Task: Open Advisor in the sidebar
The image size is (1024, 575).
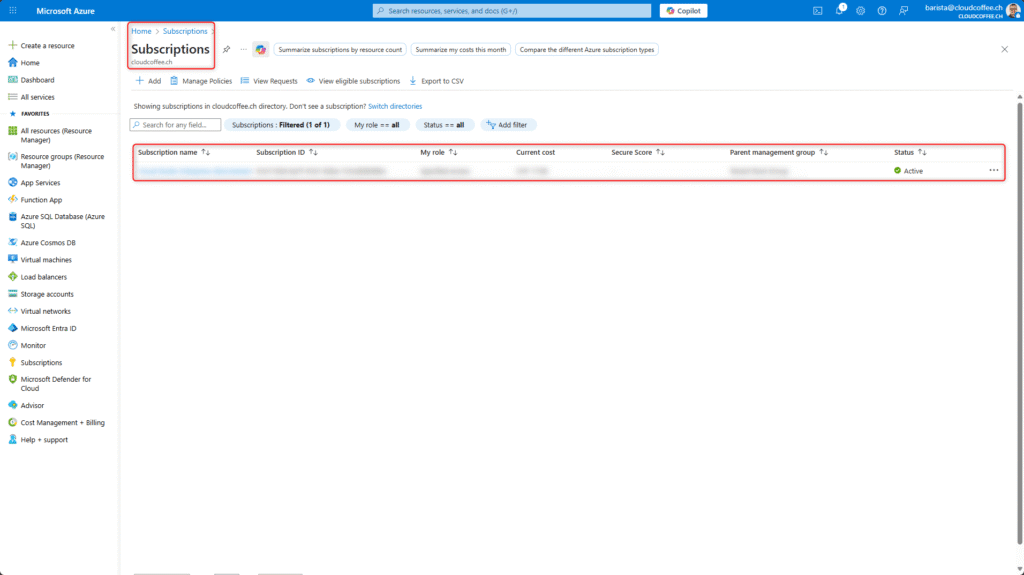Action: (x=26, y=405)
